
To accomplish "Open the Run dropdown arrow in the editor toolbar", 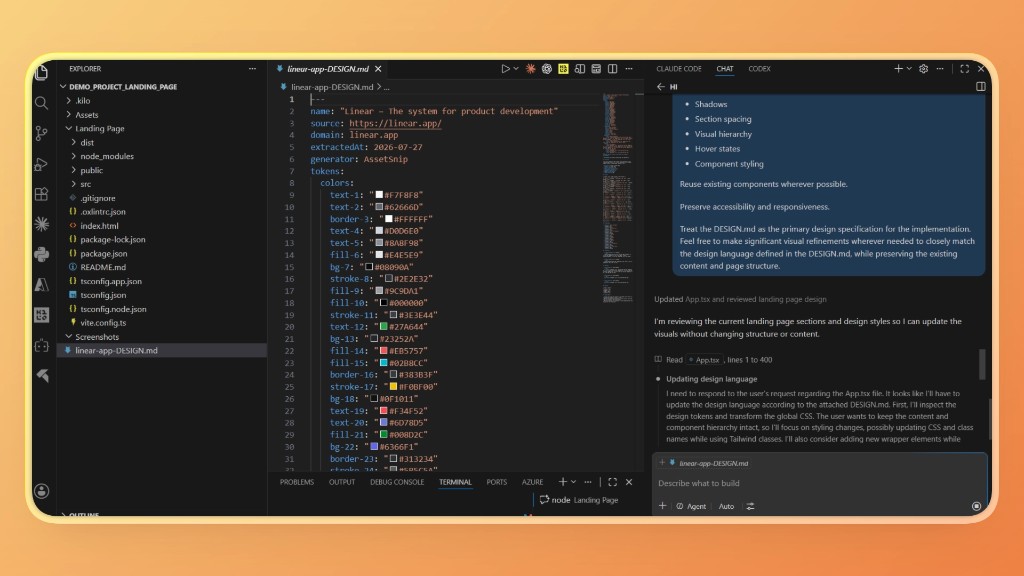I will point(515,69).
